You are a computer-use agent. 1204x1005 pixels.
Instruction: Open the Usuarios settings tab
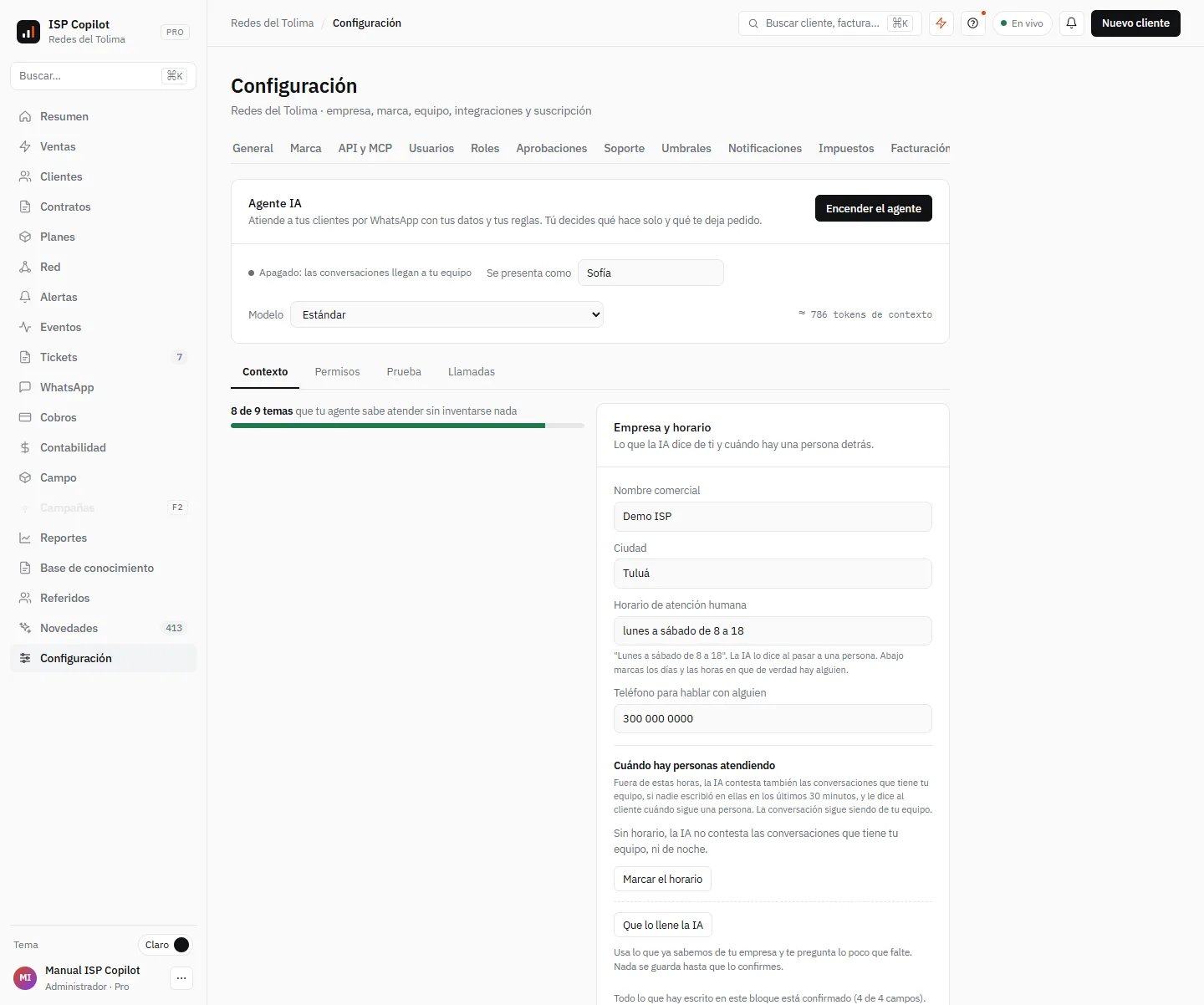[x=431, y=148]
